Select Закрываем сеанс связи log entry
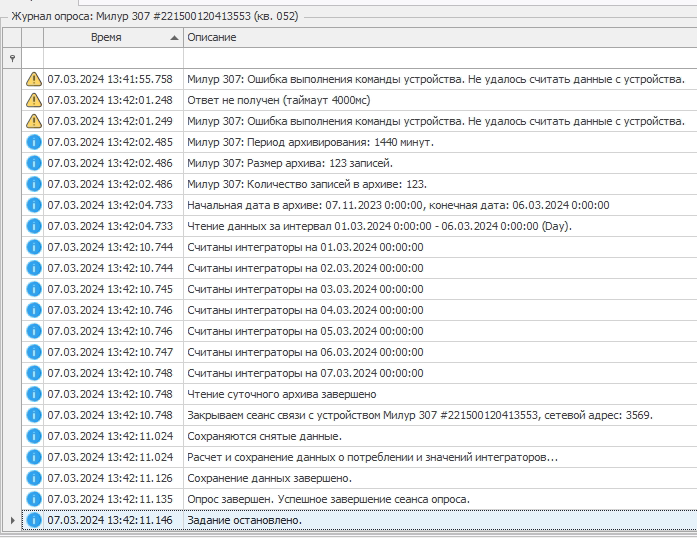The height and width of the screenshot is (538, 697). (x=420, y=415)
